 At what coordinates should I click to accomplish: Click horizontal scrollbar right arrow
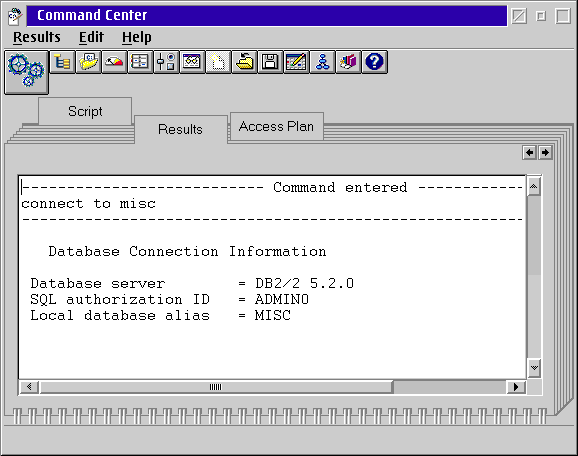click(516, 387)
